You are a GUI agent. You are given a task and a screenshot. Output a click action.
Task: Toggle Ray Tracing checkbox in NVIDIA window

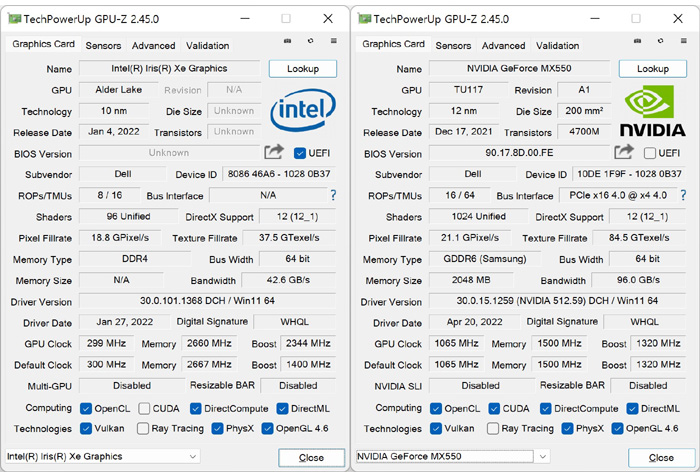pos(493,429)
